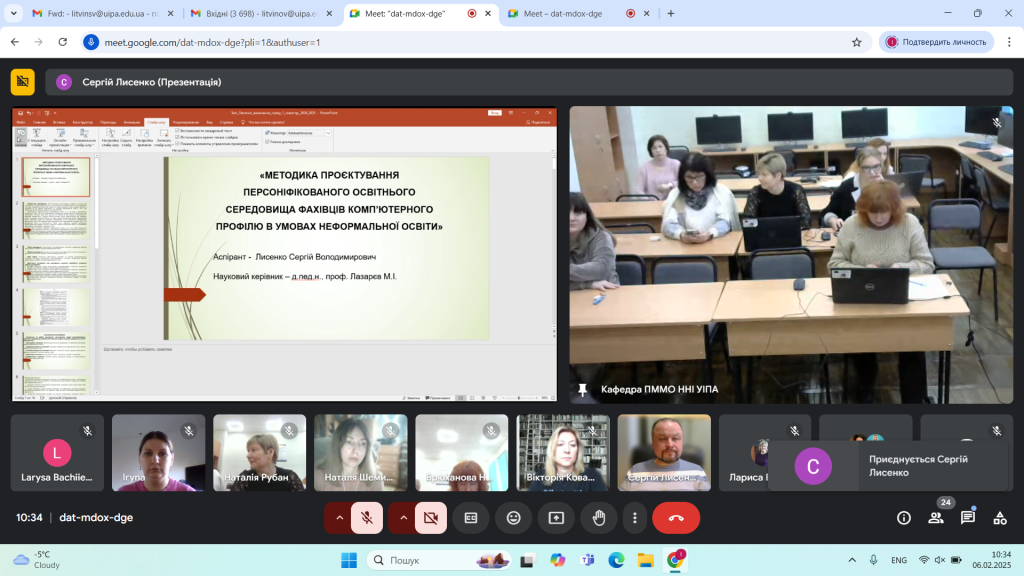
Task: Send an emoji reaction
Action: tap(514, 518)
